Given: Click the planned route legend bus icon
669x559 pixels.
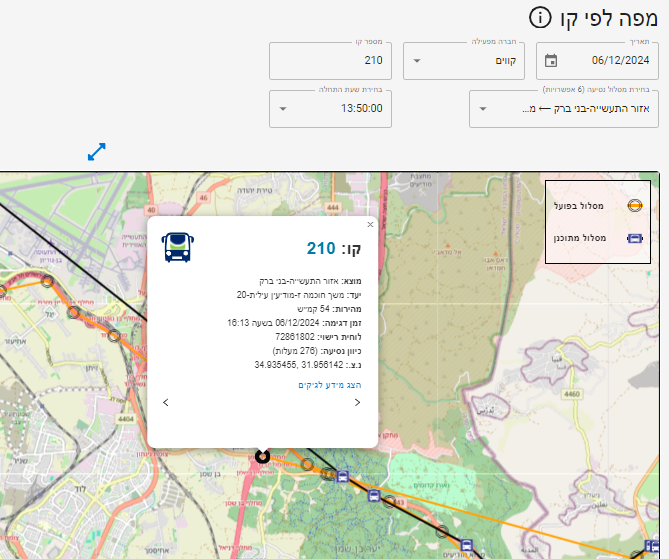Looking at the screenshot, I should 635,238.
